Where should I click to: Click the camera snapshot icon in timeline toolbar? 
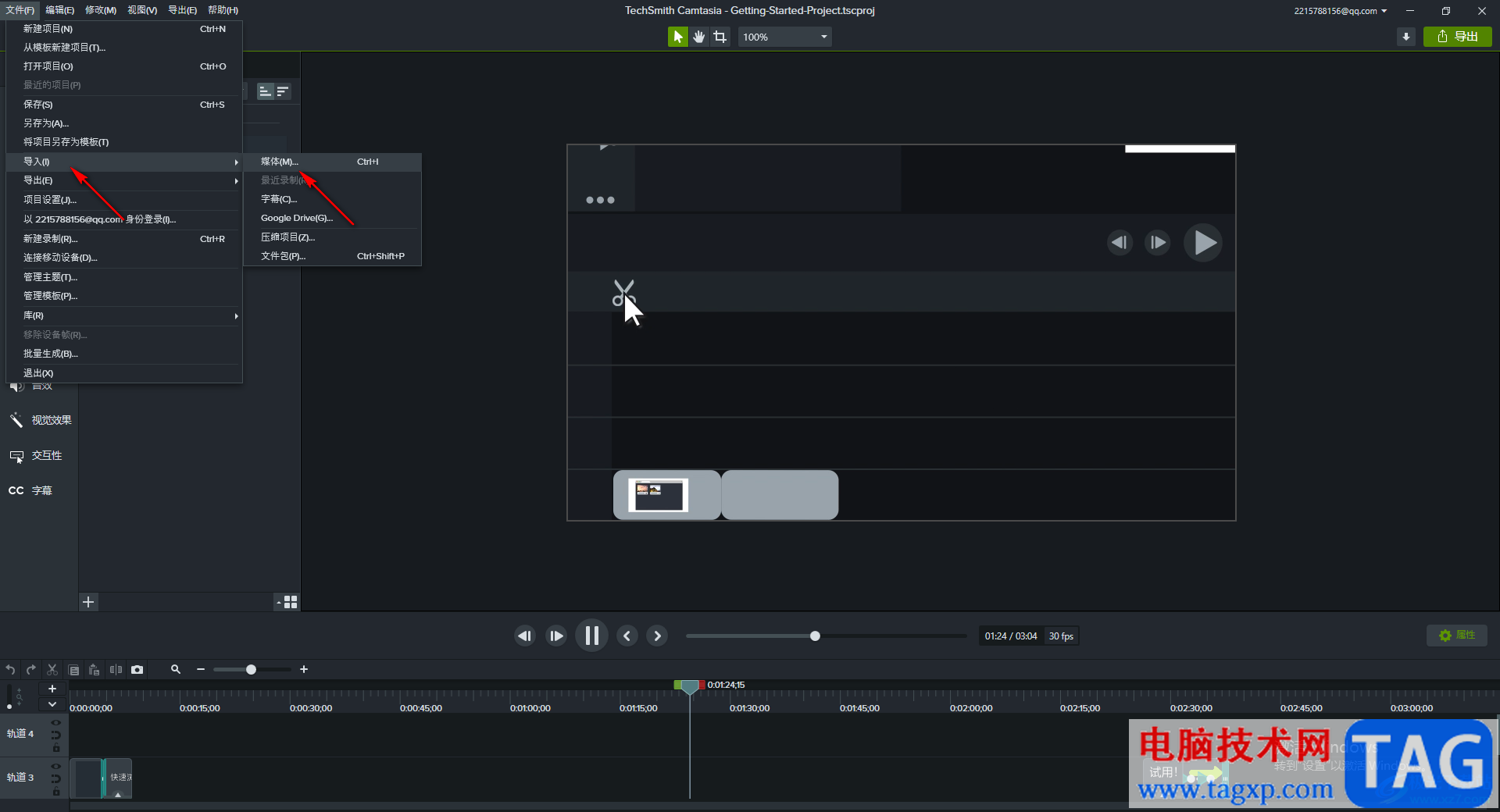coord(137,670)
